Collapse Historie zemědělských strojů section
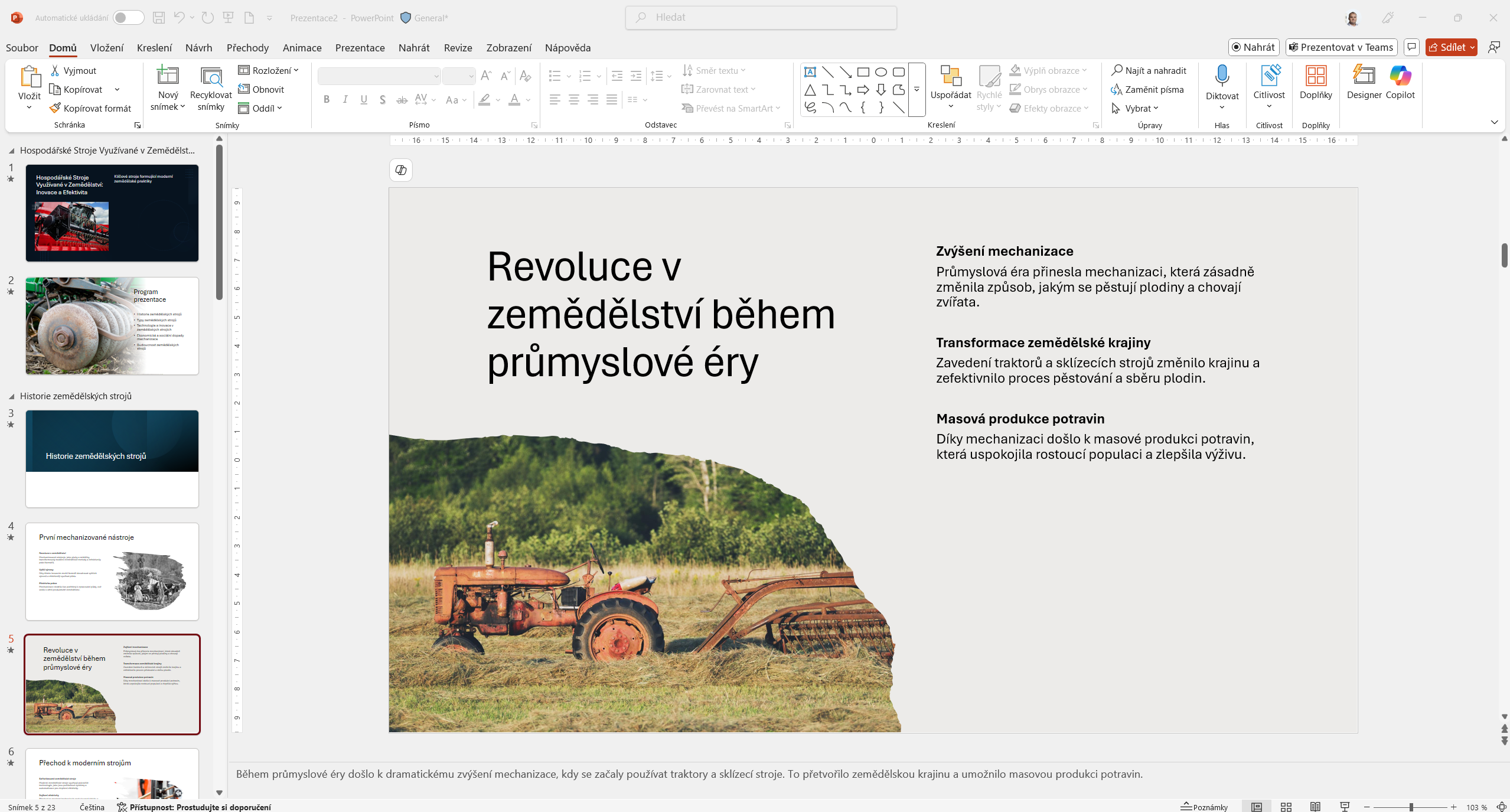Screen dimensions: 1510x812 11,396
